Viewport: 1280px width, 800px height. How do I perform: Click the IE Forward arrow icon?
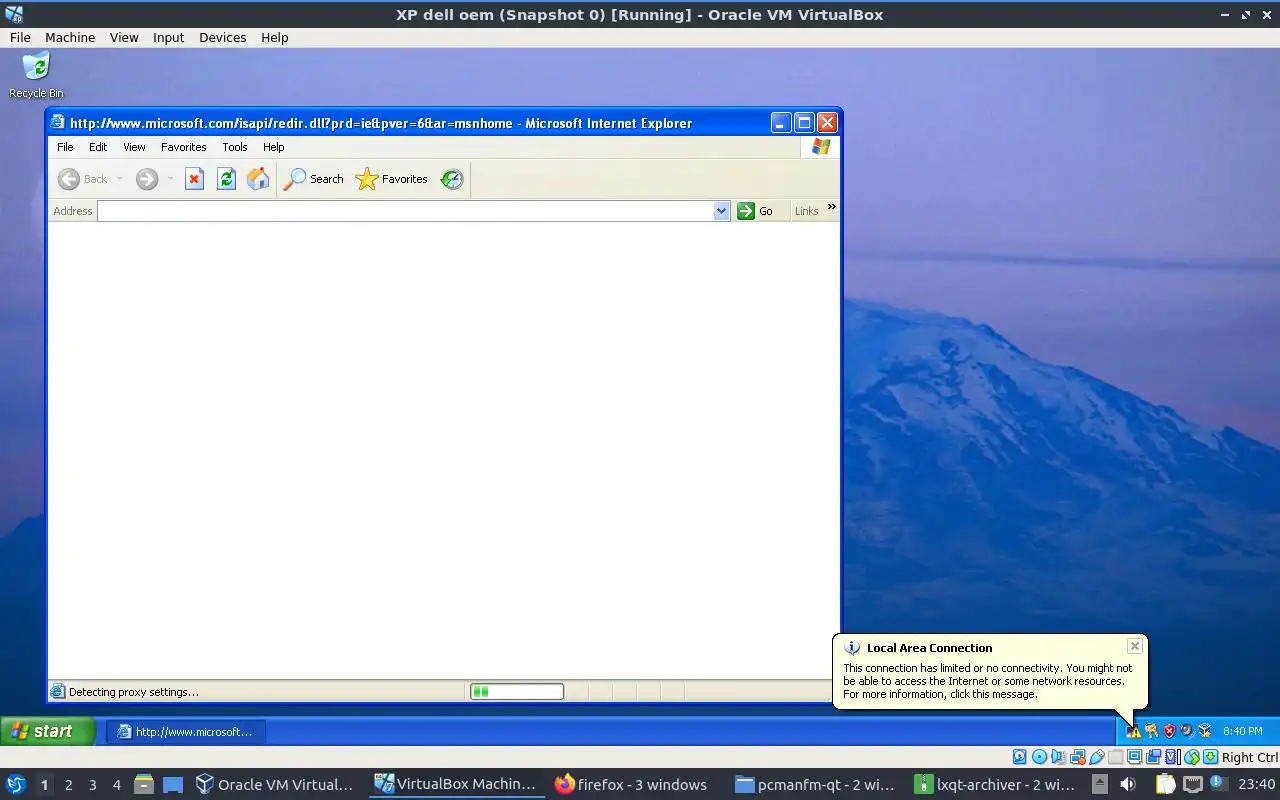click(147, 179)
